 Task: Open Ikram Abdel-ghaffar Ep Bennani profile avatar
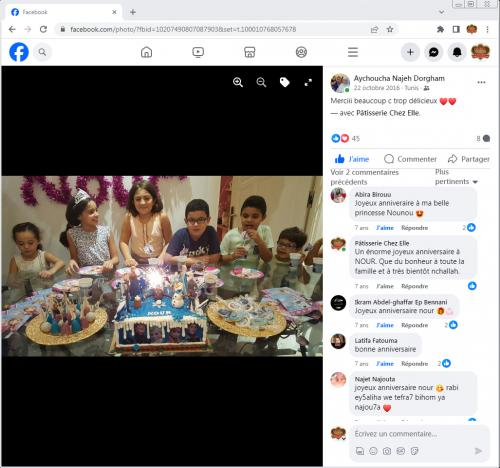point(338,303)
